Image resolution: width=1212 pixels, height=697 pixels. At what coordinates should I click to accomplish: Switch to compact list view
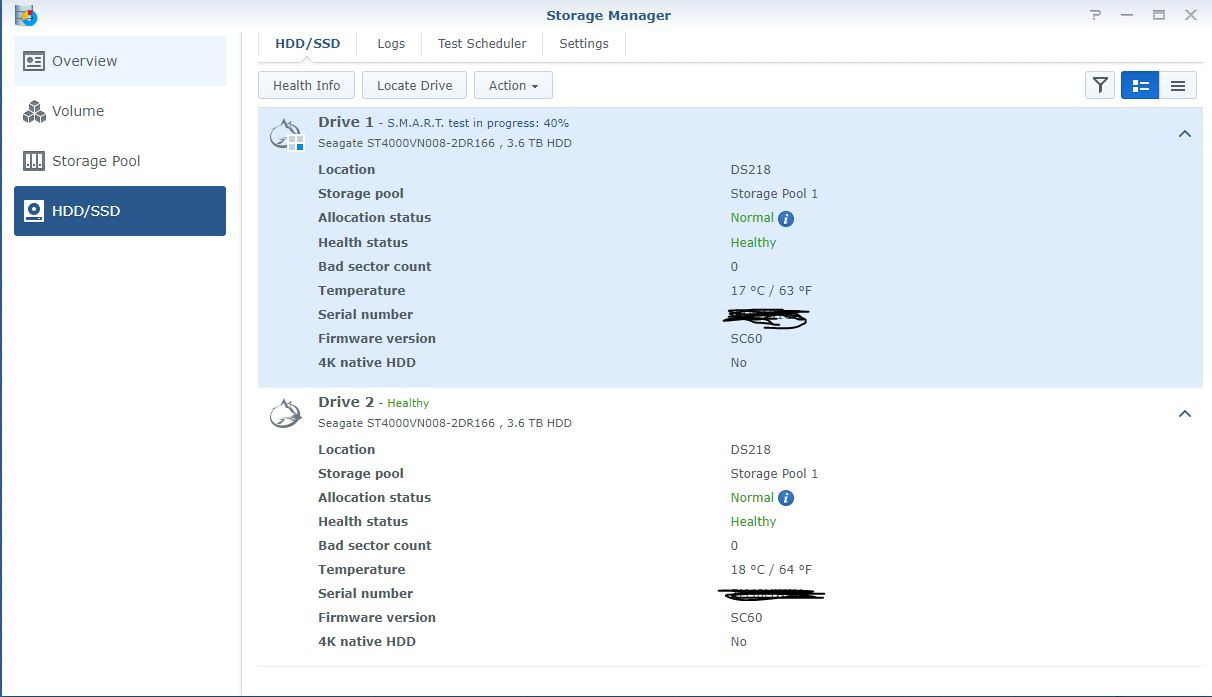[1178, 85]
